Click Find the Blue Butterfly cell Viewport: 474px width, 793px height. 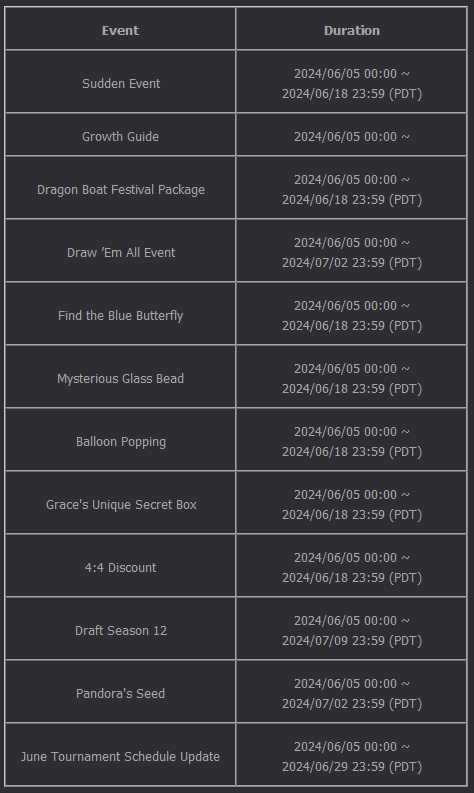[x=120, y=314]
